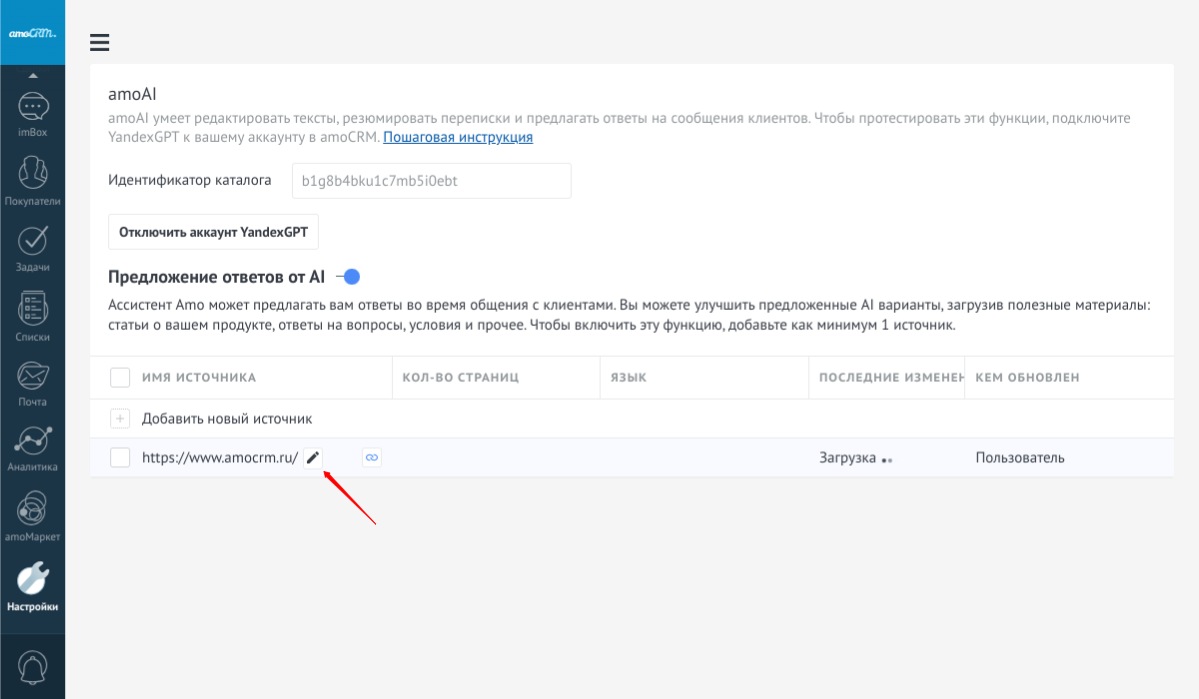This screenshot has height=699, width=1199.
Task: Open the hamburger menu
Action: pos(99,42)
